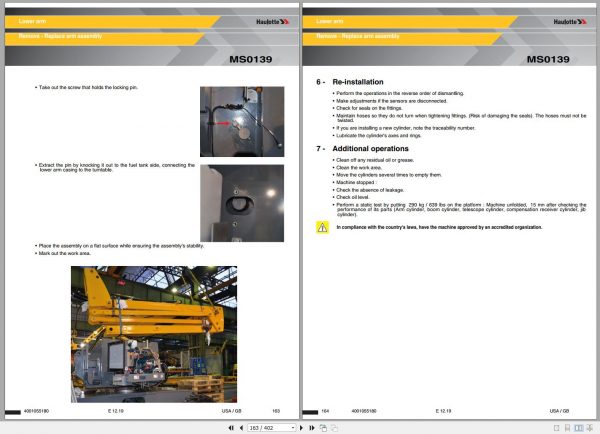
Task: Click 'Lubricate the cylinder's axes and rings' line
Action: [377, 135]
